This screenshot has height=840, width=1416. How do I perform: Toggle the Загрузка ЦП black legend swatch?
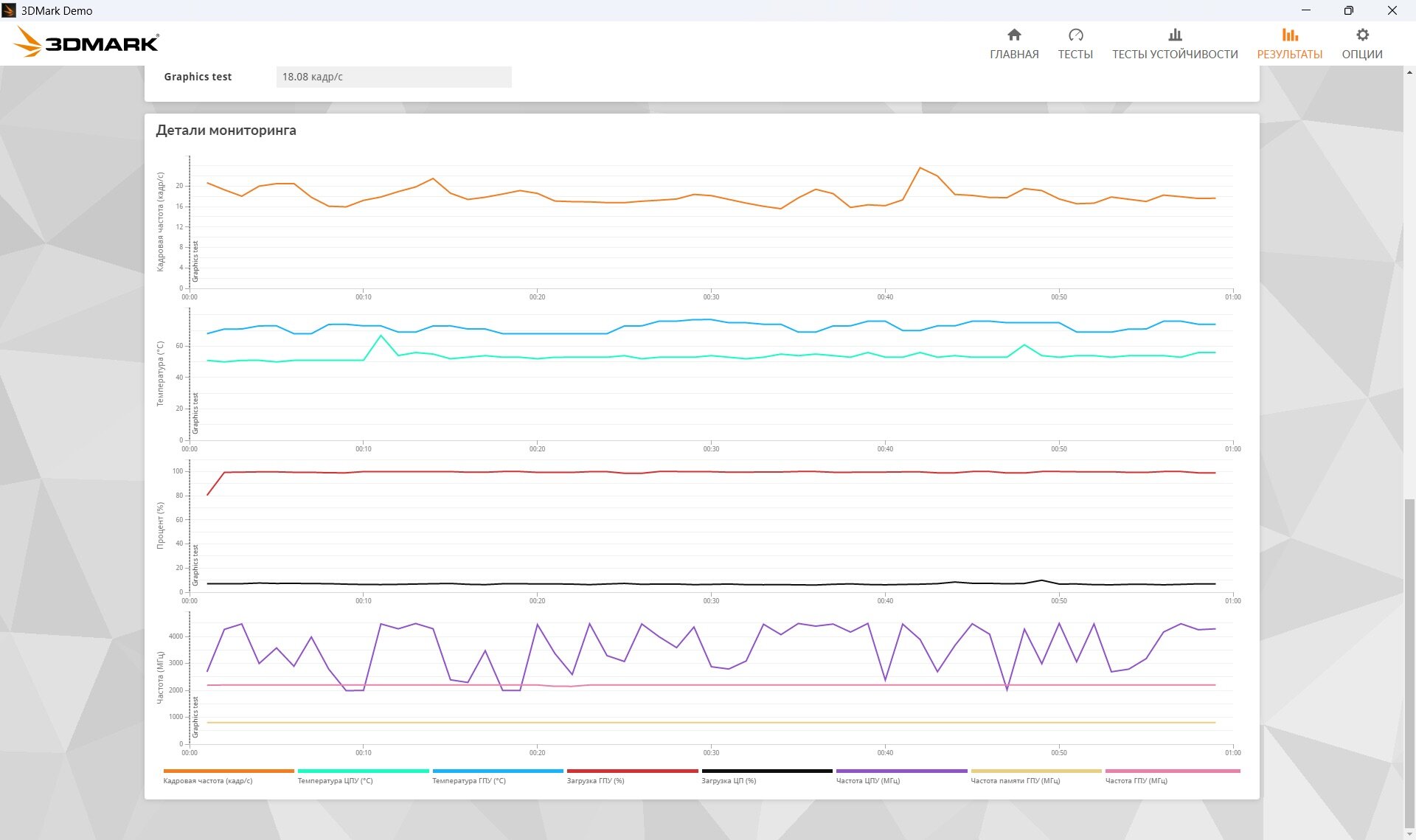coord(767,771)
